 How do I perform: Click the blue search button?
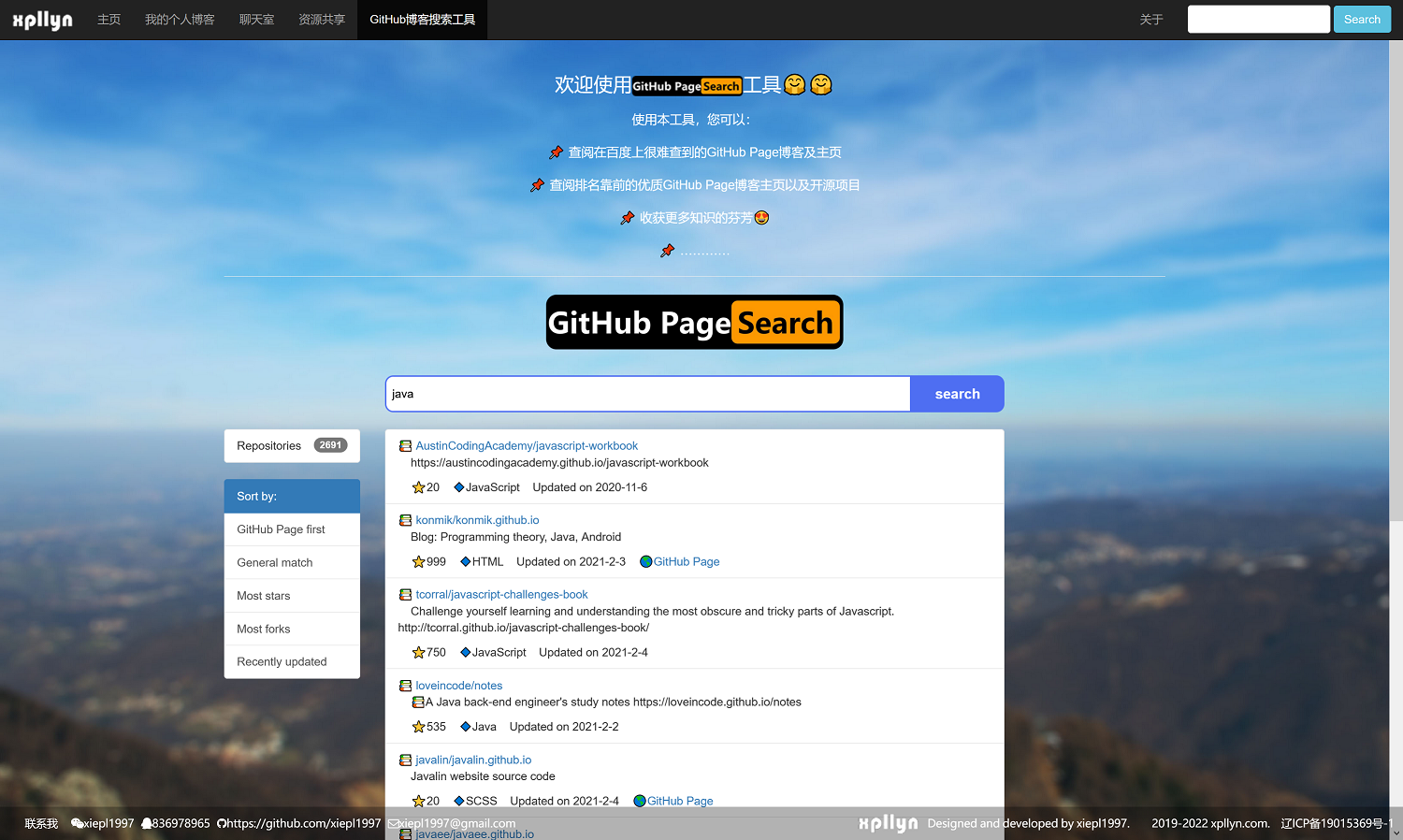point(957,394)
